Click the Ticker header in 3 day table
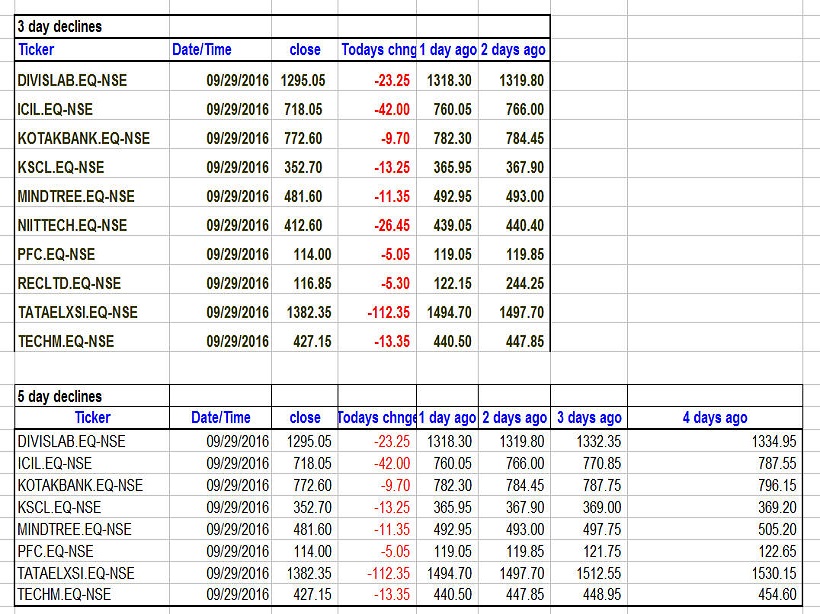This screenshot has width=820, height=614. (x=37, y=49)
